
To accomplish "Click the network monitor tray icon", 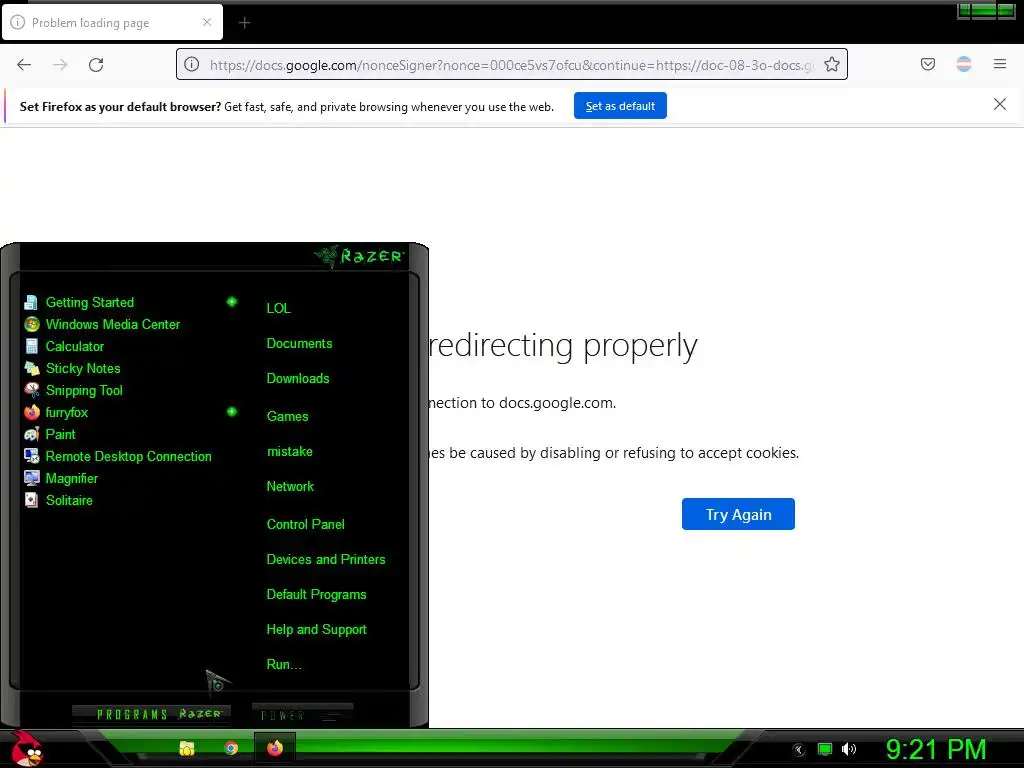I will (825, 749).
